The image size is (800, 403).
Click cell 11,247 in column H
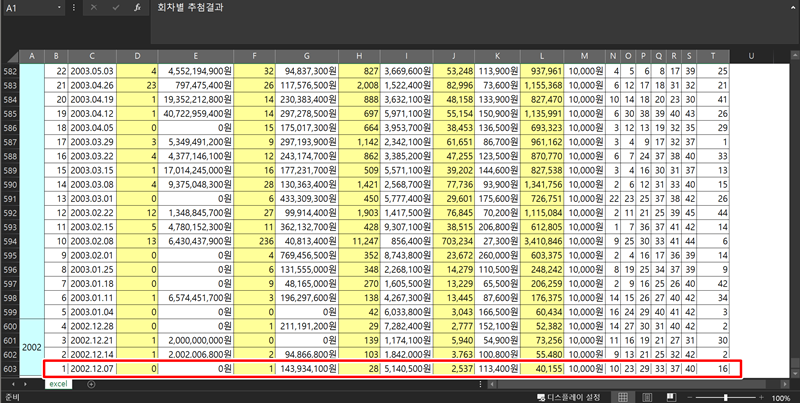tap(359, 241)
